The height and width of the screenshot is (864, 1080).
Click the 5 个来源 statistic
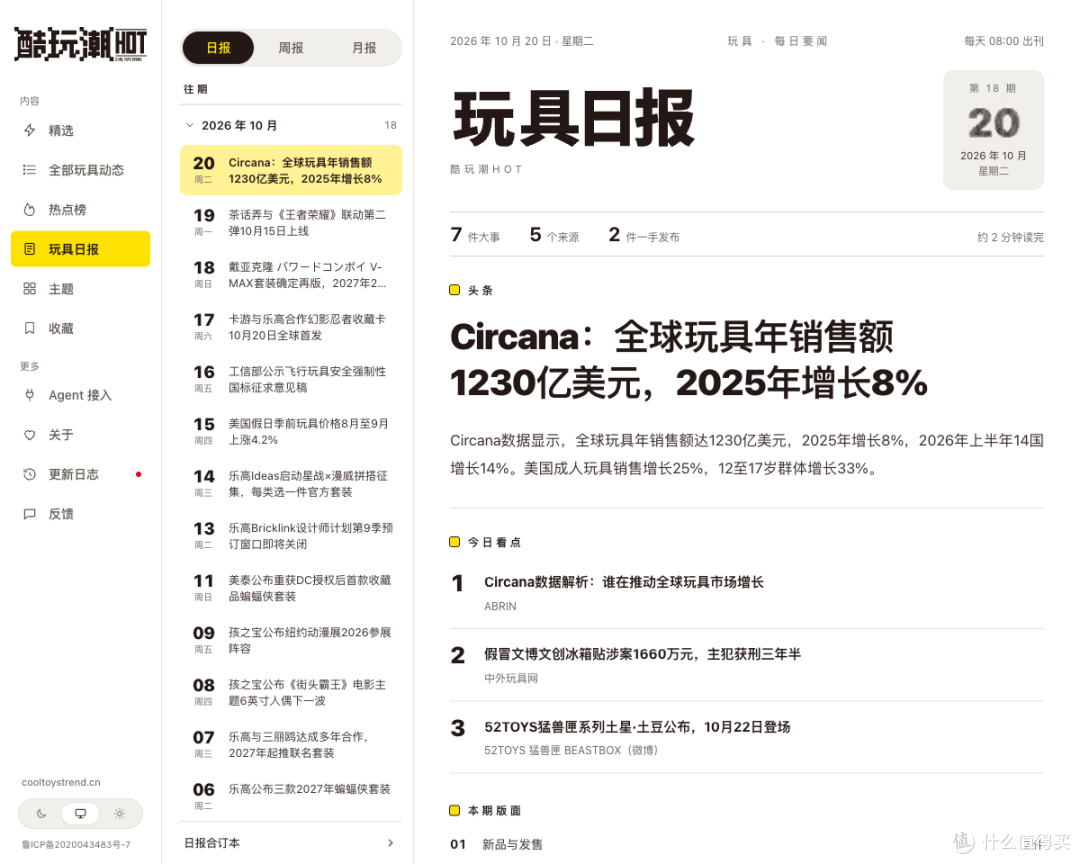pos(554,236)
